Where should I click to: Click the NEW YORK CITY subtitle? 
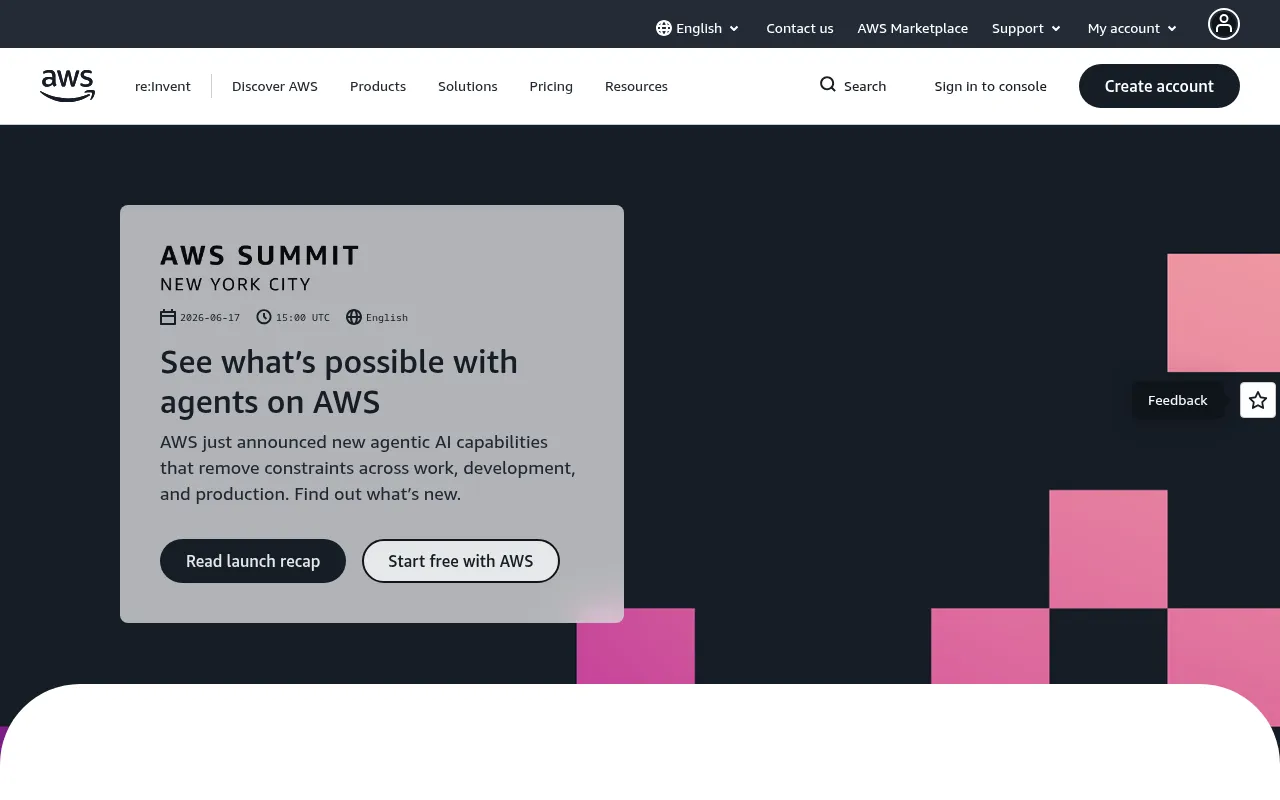pyautogui.click(x=236, y=284)
